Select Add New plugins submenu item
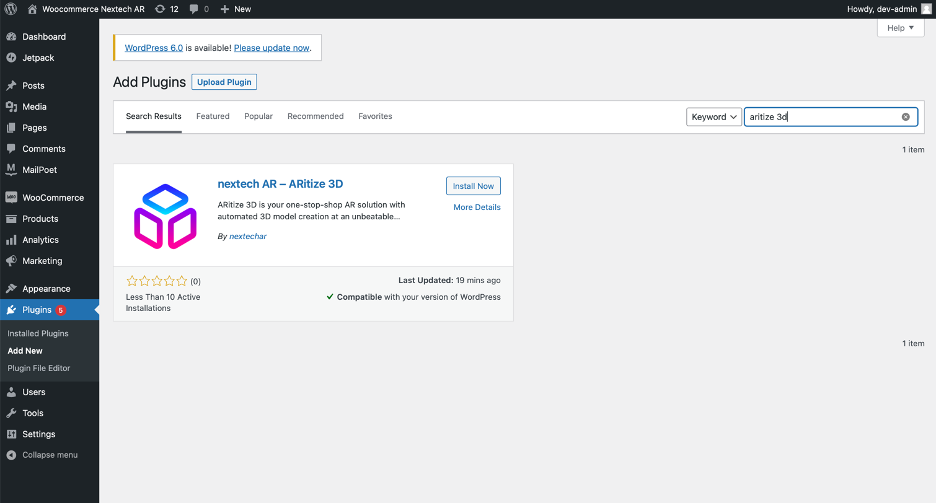Viewport: 936px width, 504px height. point(25,351)
